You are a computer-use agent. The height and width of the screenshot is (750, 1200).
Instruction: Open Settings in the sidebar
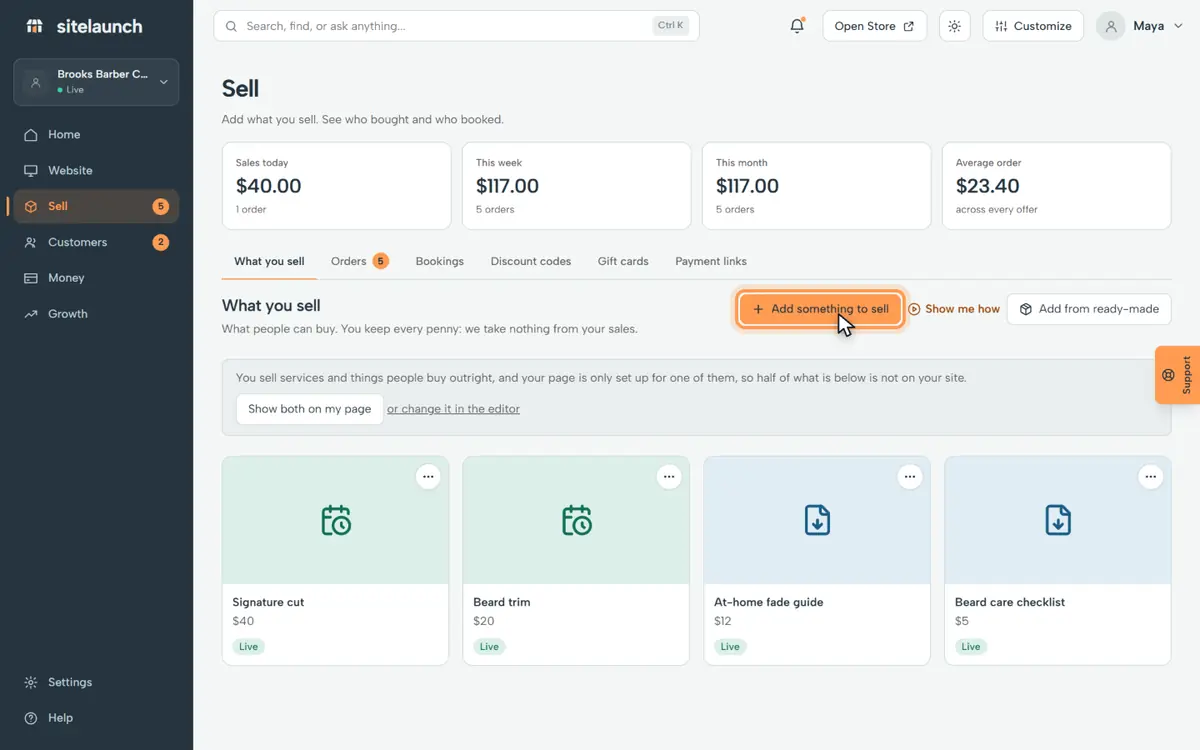(x=96, y=682)
